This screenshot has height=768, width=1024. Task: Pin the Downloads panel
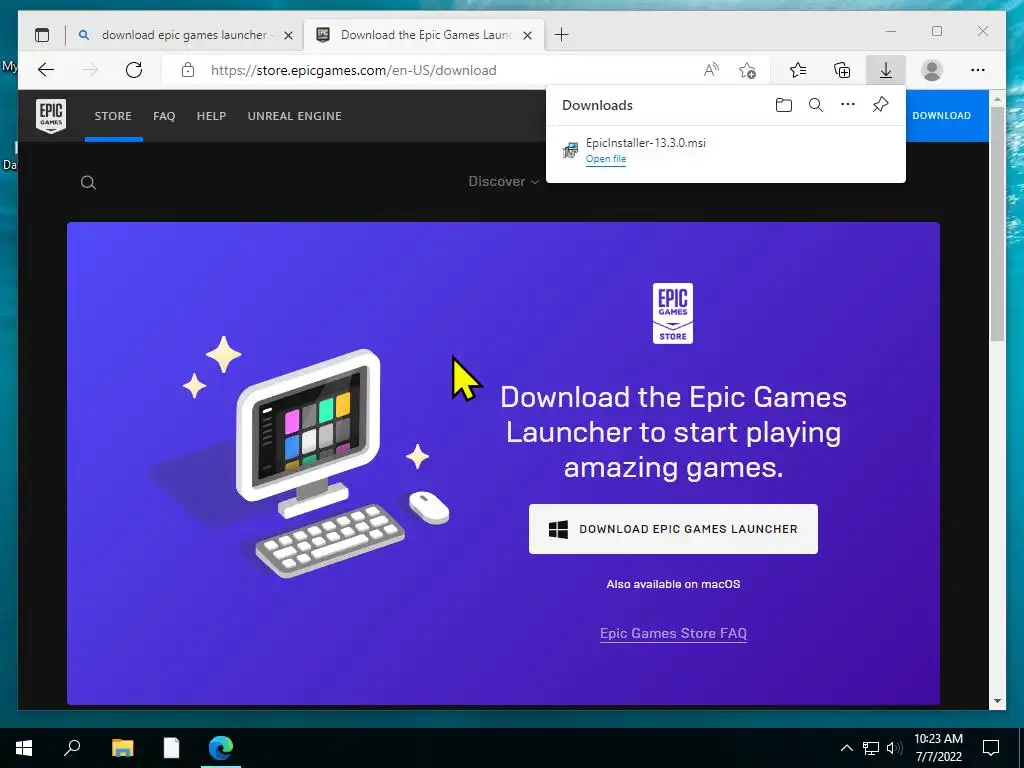(x=880, y=104)
